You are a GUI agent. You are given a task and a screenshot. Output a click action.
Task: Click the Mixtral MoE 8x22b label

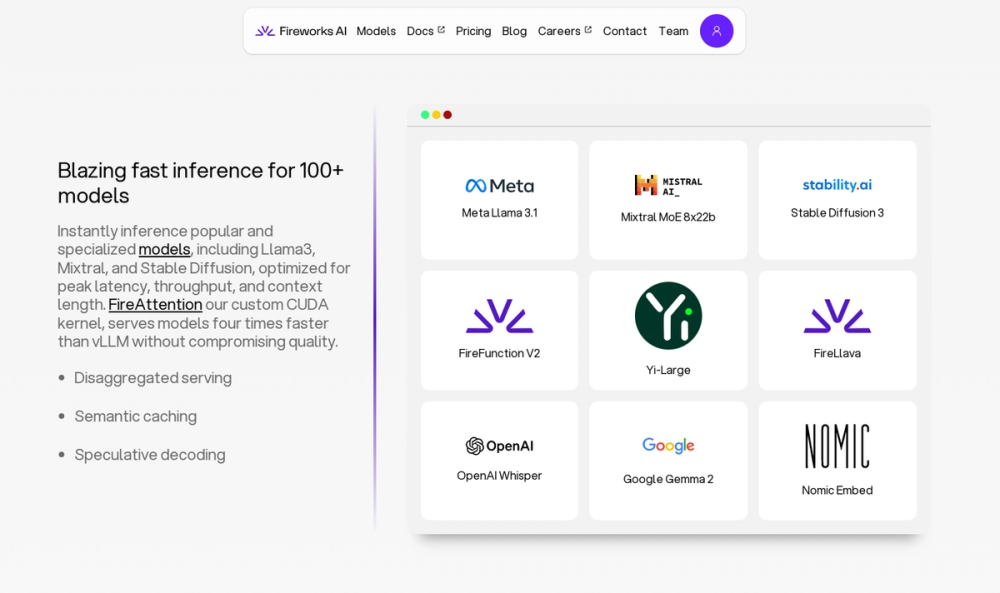coord(668,217)
